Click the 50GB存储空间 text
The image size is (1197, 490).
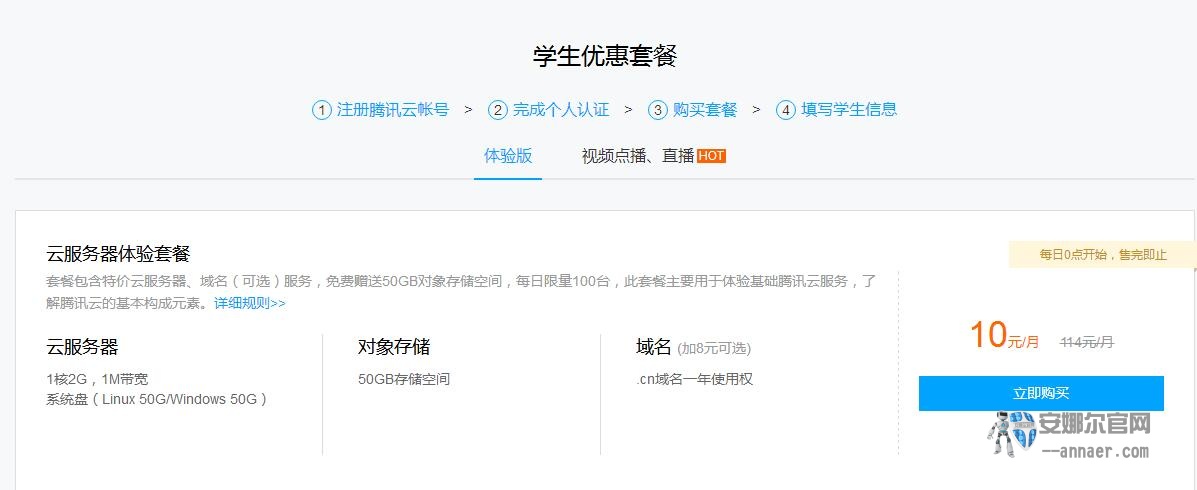(404, 379)
